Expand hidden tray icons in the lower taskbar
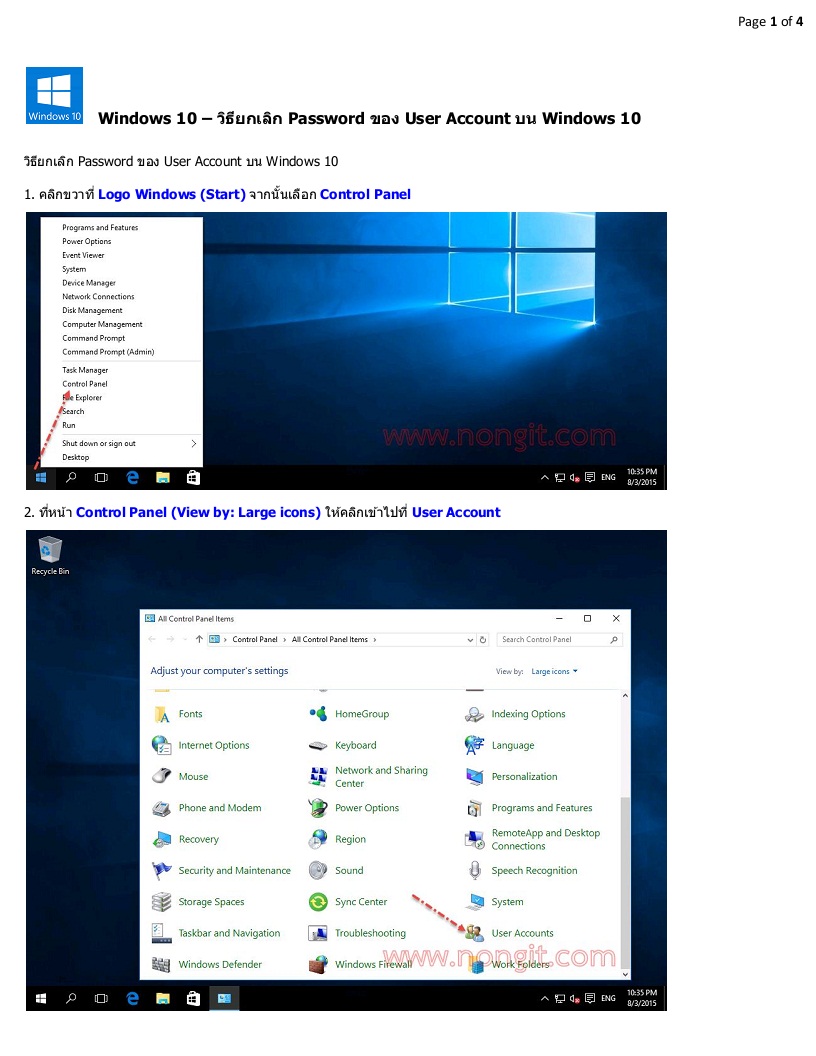Image resolution: width=816 pixels, height=1056 pixels. pos(544,998)
